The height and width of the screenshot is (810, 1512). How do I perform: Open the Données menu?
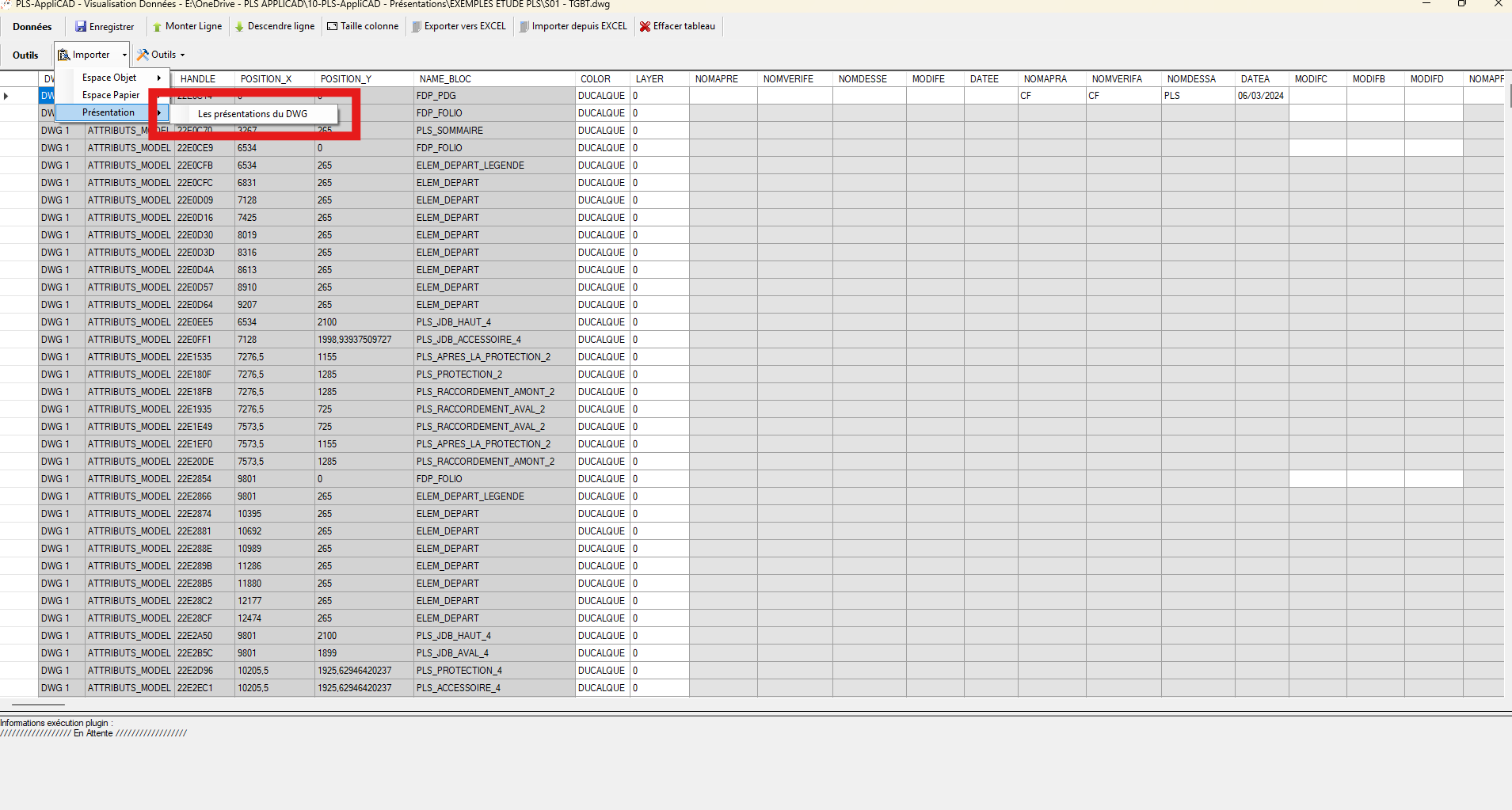31,26
